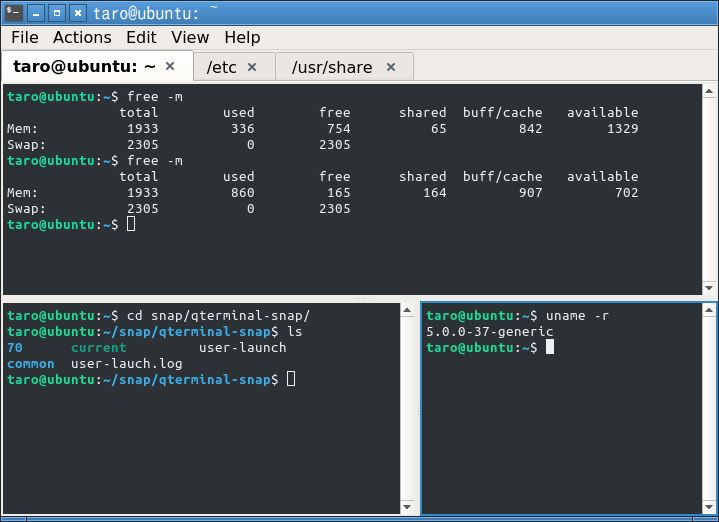The image size is (719, 522).
Task: Switch to the /usr/share tab
Action: pyautogui.click(x=344, y=67)
